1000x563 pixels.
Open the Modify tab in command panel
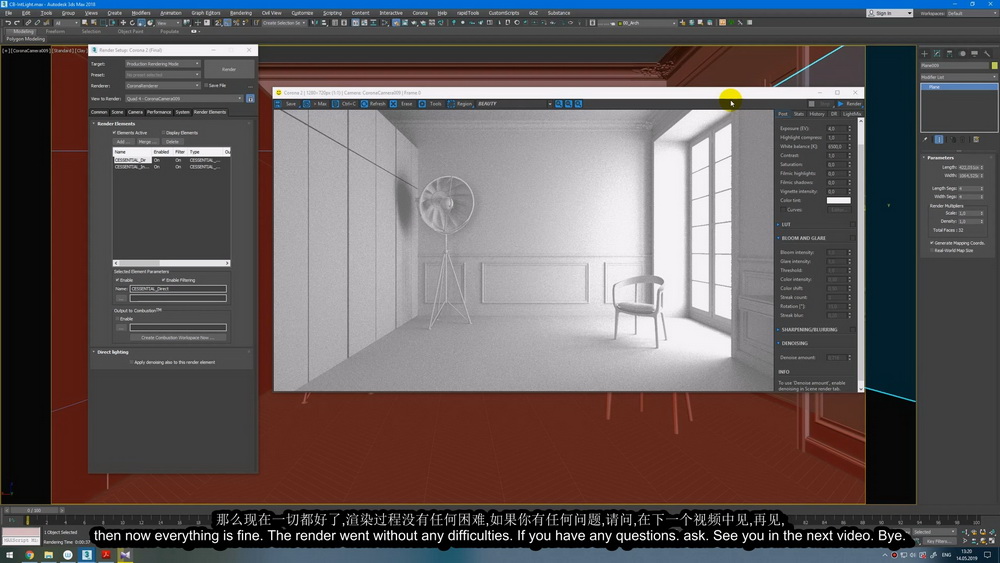point(937,54)
